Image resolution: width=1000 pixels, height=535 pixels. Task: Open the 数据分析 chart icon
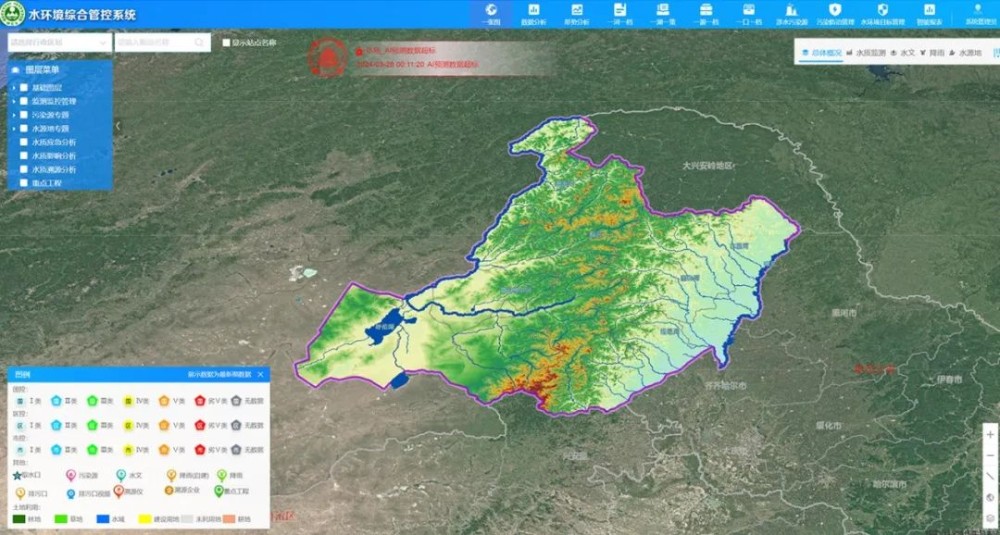(x=534, y=10)
